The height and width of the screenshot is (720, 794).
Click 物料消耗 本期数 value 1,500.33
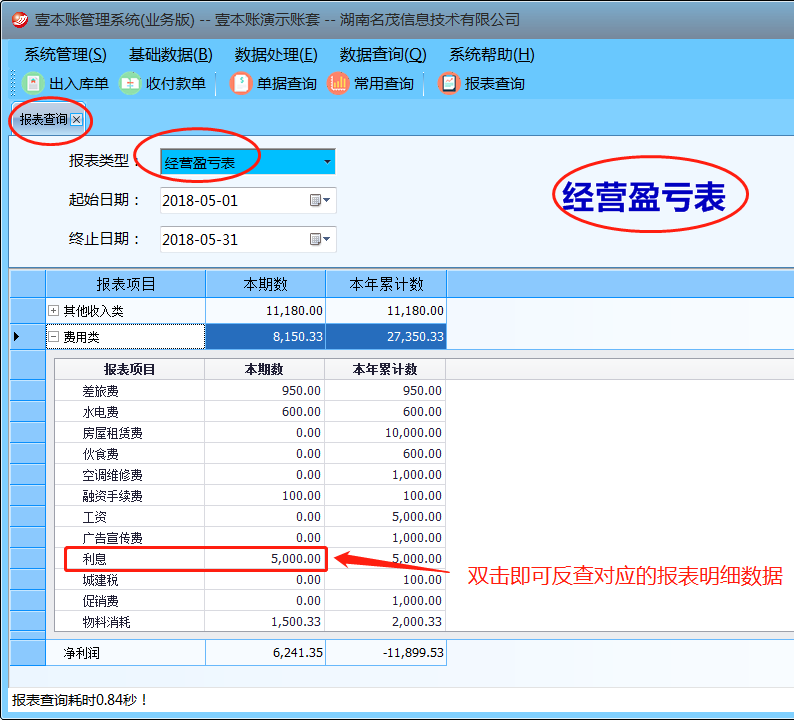(x=296, y=622)
